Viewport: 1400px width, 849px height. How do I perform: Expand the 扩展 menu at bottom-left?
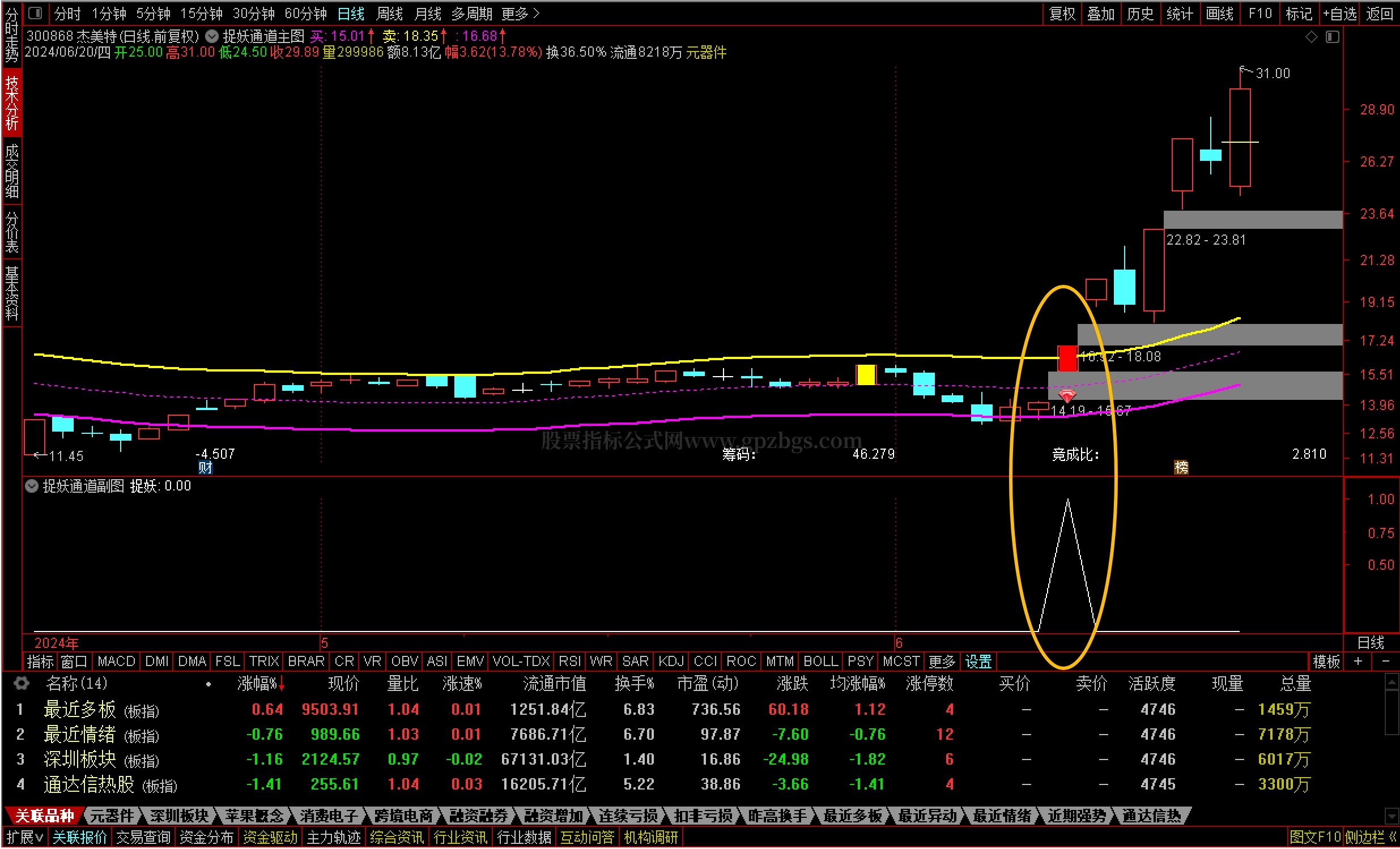[x=24, y=837]
